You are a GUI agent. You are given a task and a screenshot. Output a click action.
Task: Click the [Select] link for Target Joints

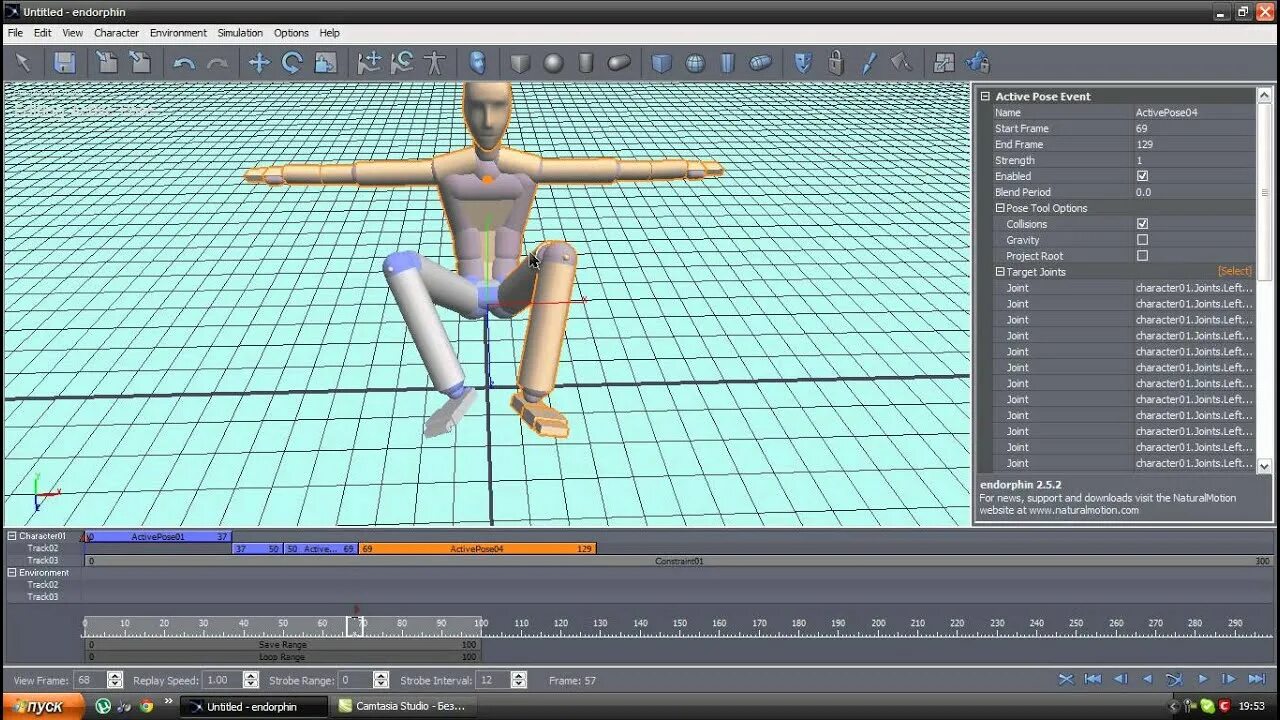1234,272
